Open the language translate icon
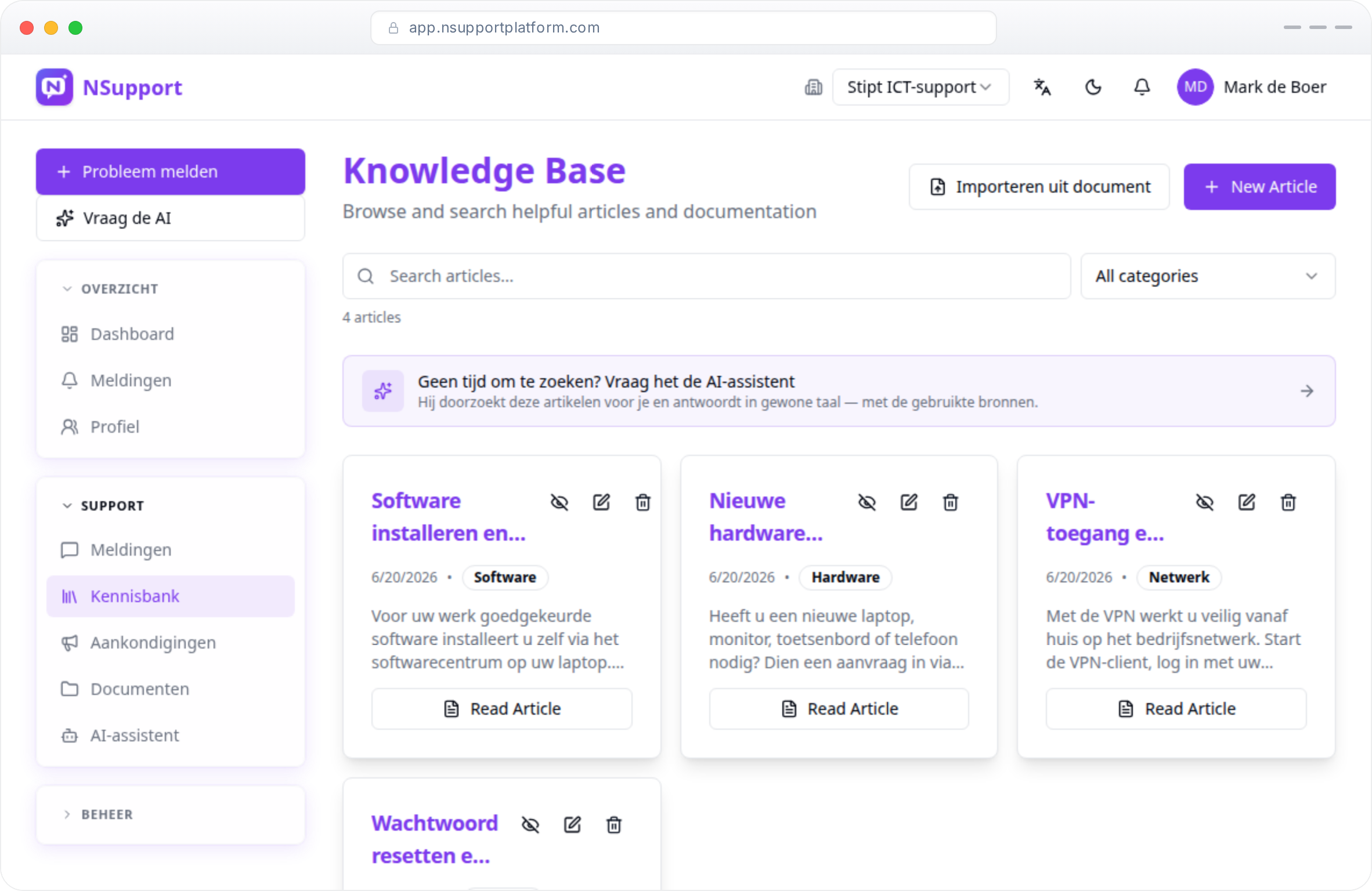 tap(1042, 87)
